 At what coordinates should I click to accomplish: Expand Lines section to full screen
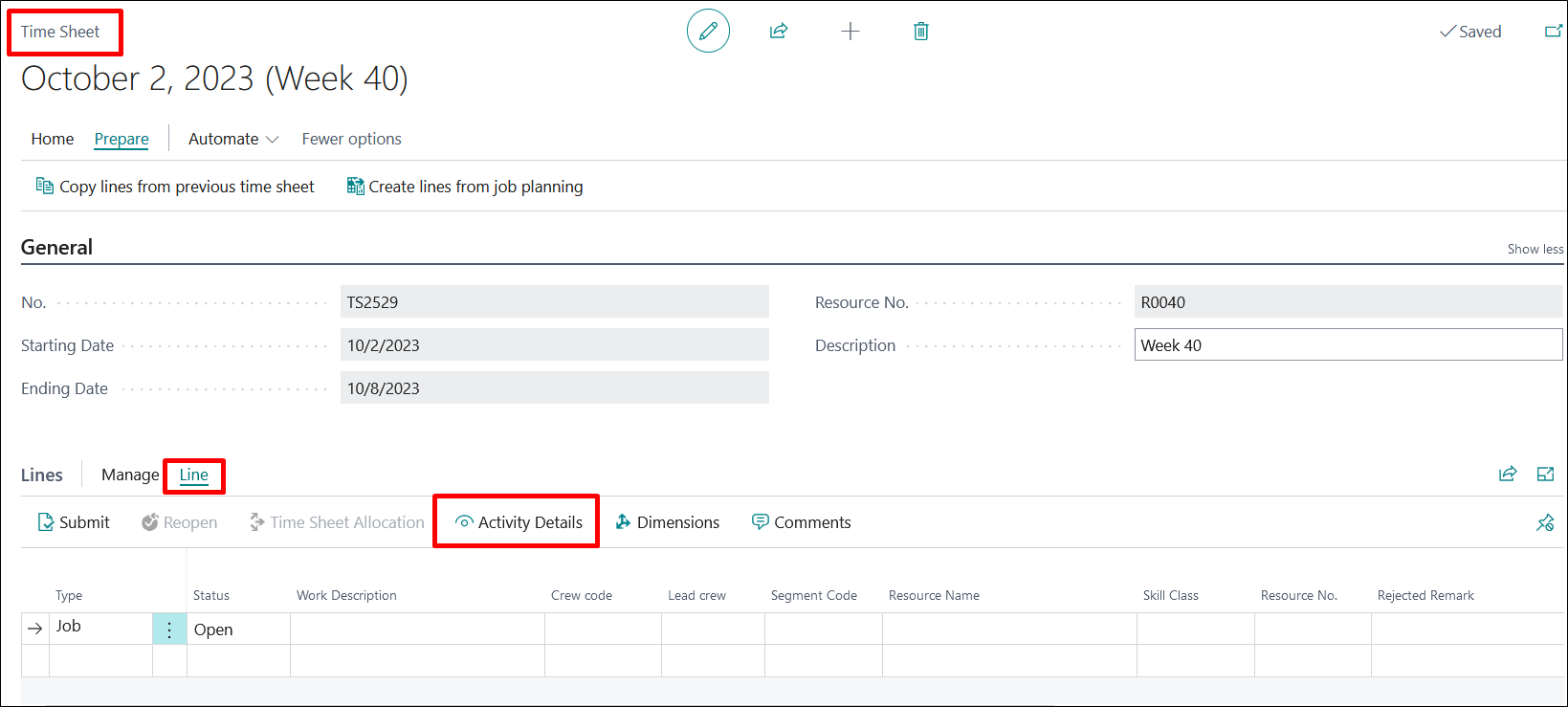(x=1545, y=474)
